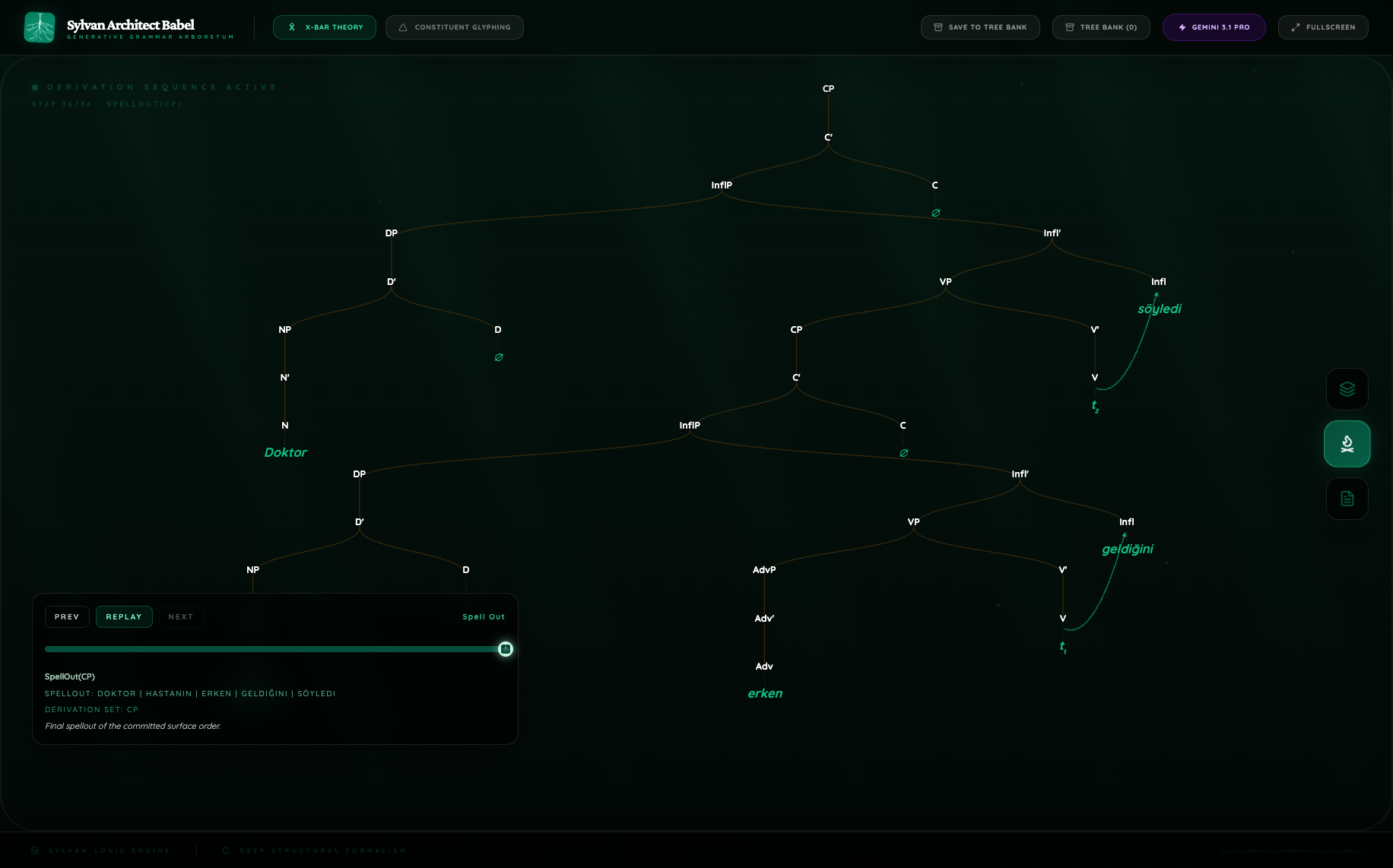Open the document report panel icon
Viewport: 1393px width, 868px height.
1347,499
